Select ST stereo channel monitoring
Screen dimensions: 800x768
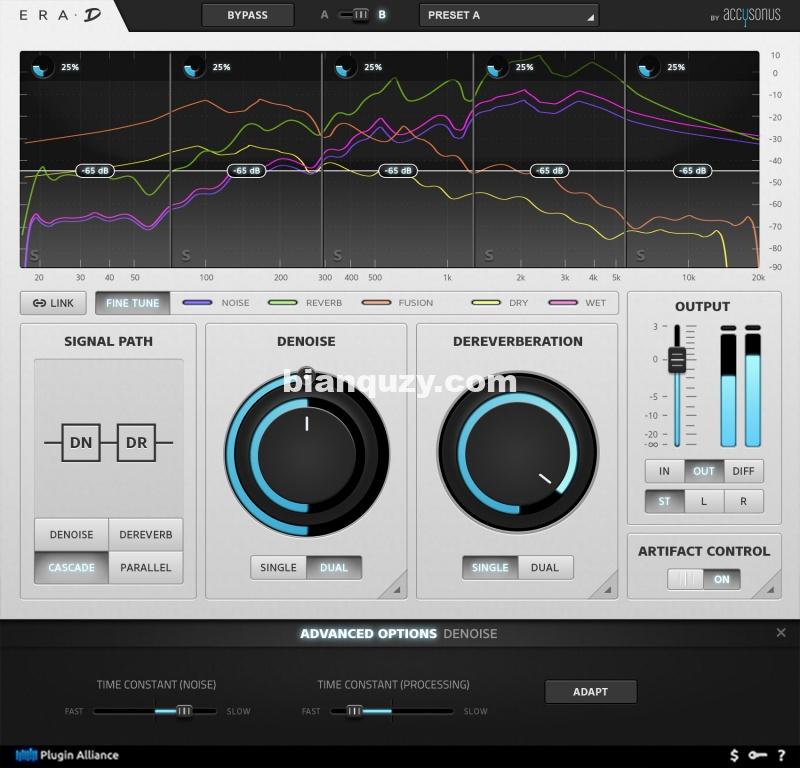click(664, 502)
